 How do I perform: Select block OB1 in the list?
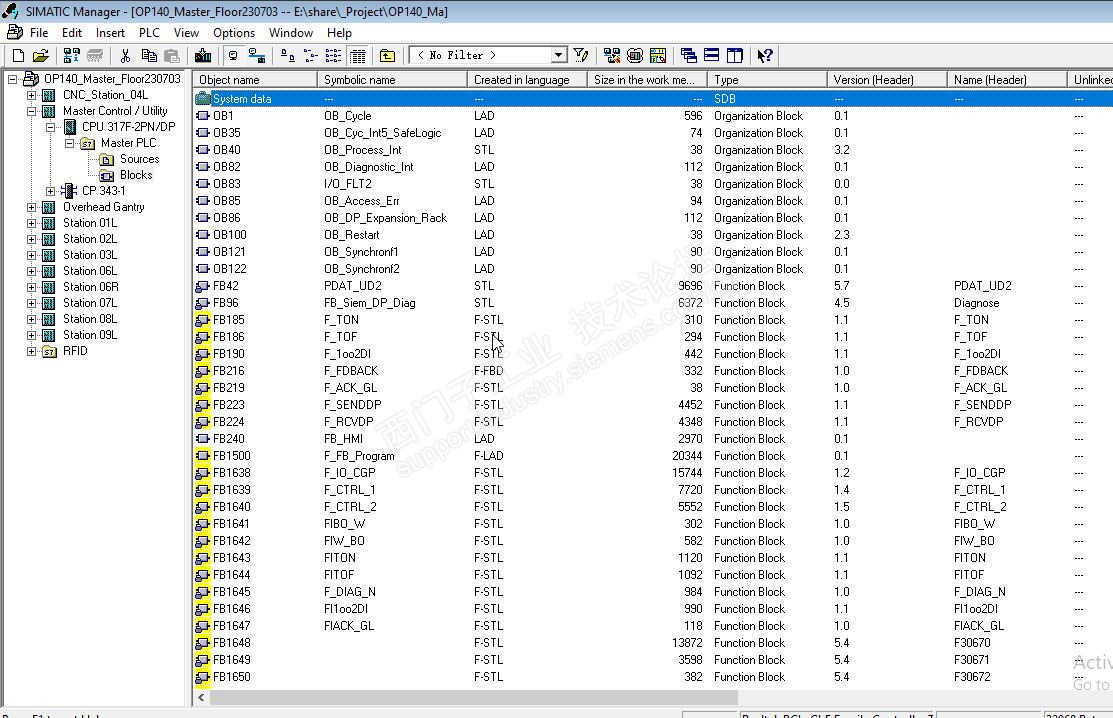click(223, 116)
